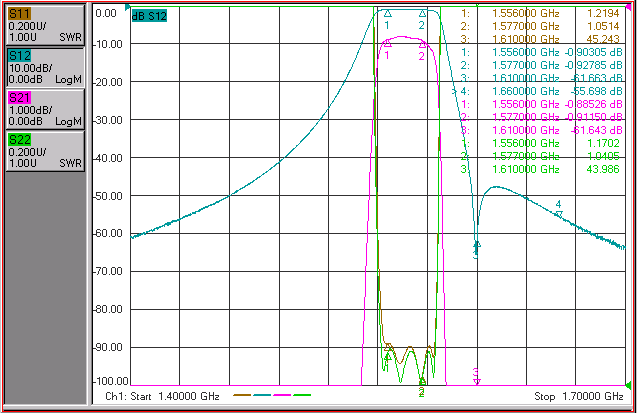Image resolution: width=637 pixels, height=413 pixels.
Task: Select the S12 LogM trace panel
Action: pos(45,67)
